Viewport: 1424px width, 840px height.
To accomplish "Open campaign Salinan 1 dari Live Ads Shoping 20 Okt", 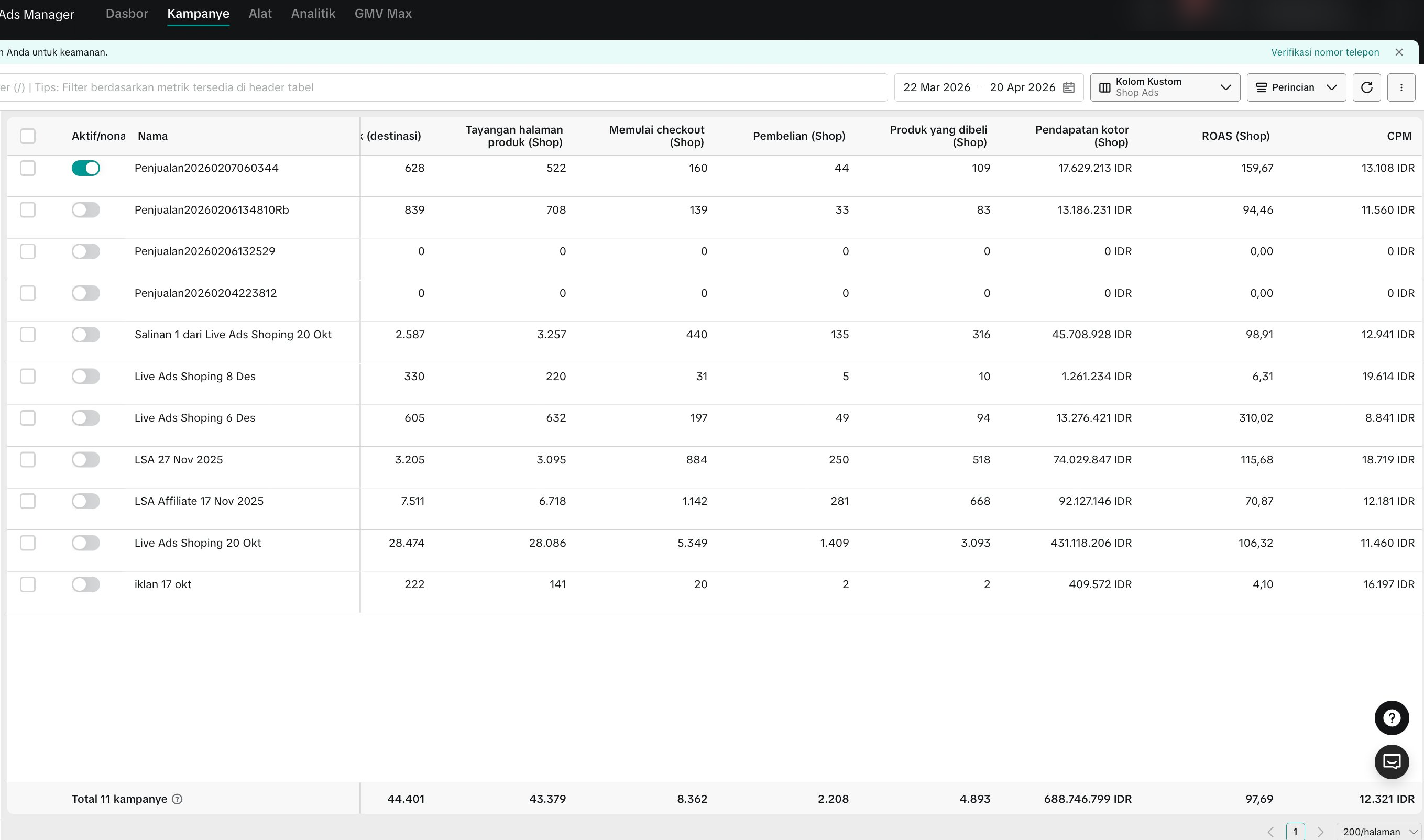I will [233, 335].
